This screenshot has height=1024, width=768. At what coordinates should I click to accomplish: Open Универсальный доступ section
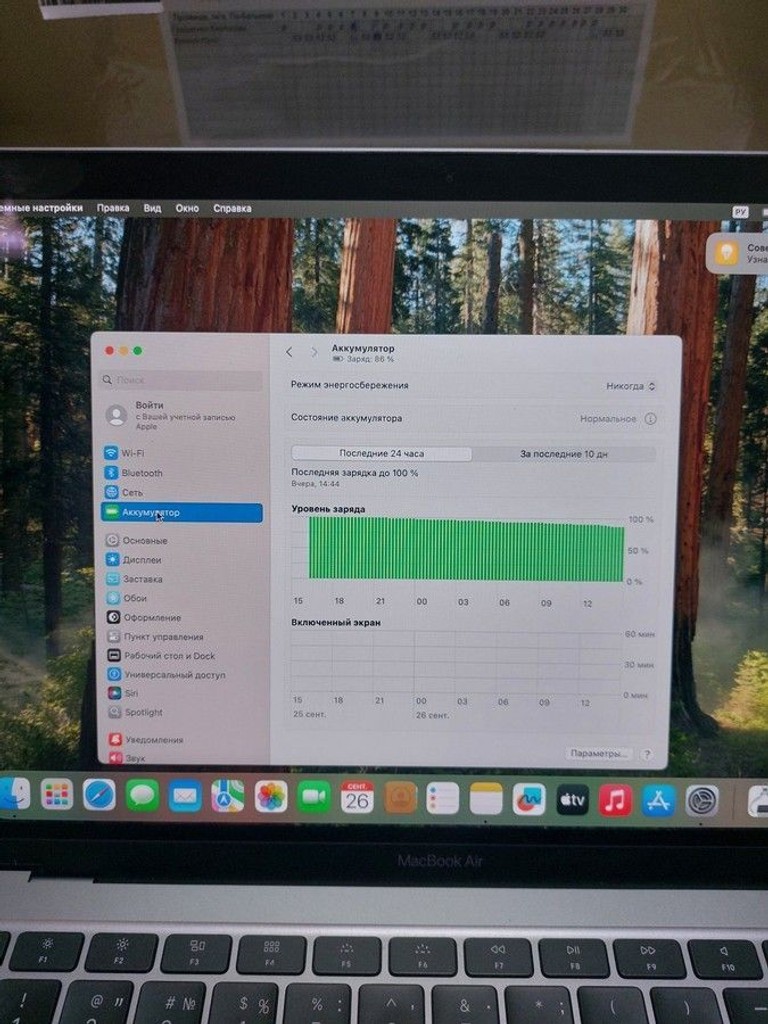click(167, 675)
